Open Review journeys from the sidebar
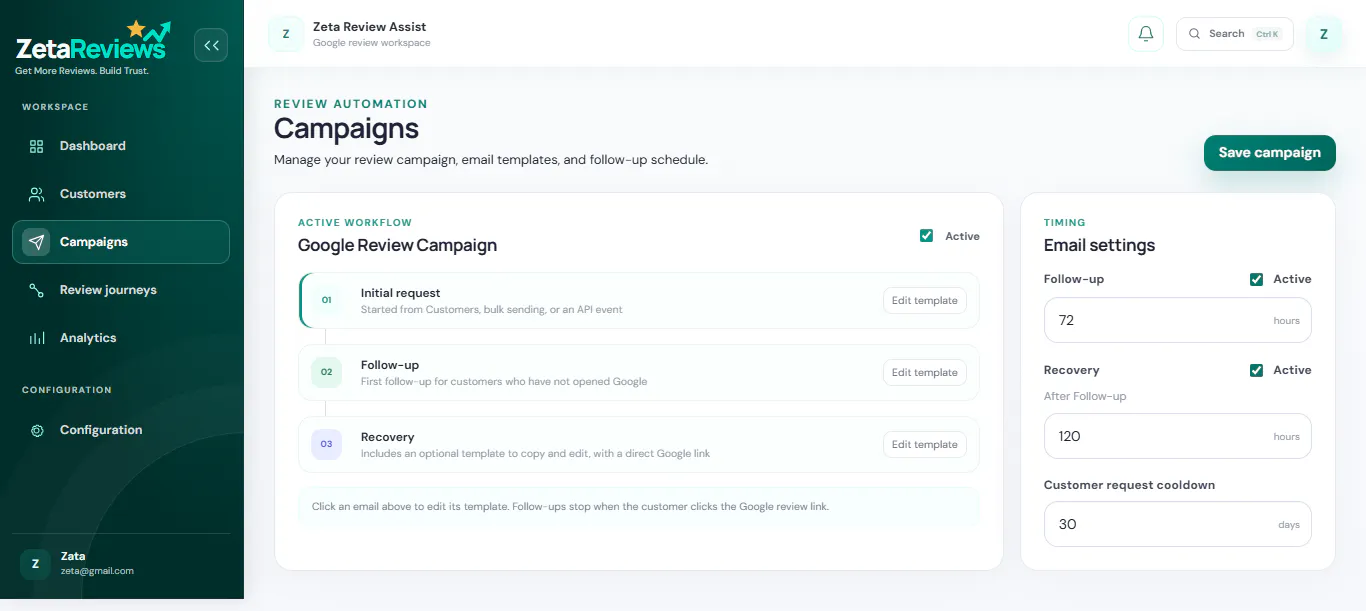Image resolution: width=1366 pixels, height=611 pixels. pos(121,290)
